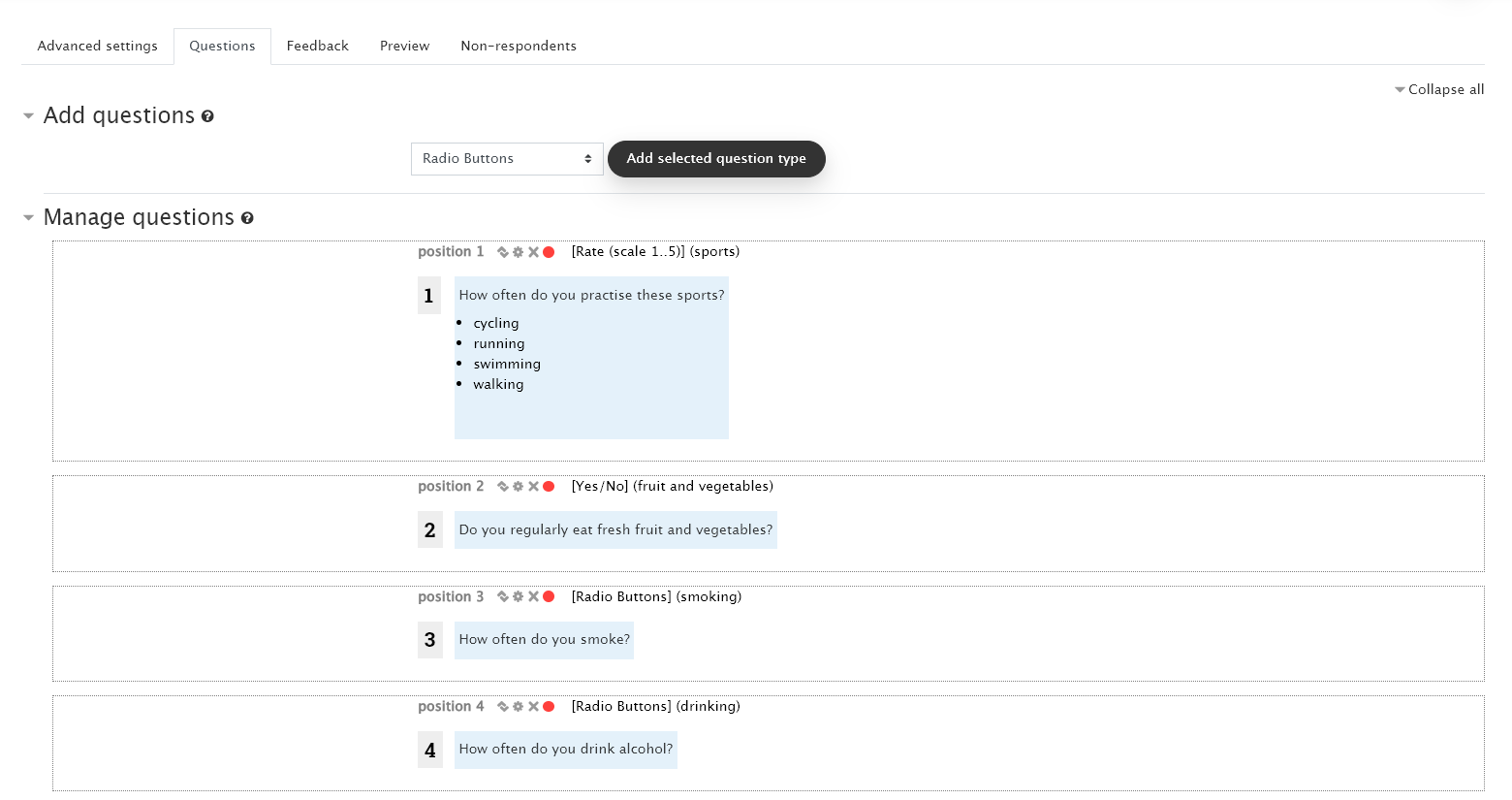Click 'Do you regularly eat fresh fruit and vegetables?'
The width and height of the screenshot is (1512, 800).
(615, 529)
